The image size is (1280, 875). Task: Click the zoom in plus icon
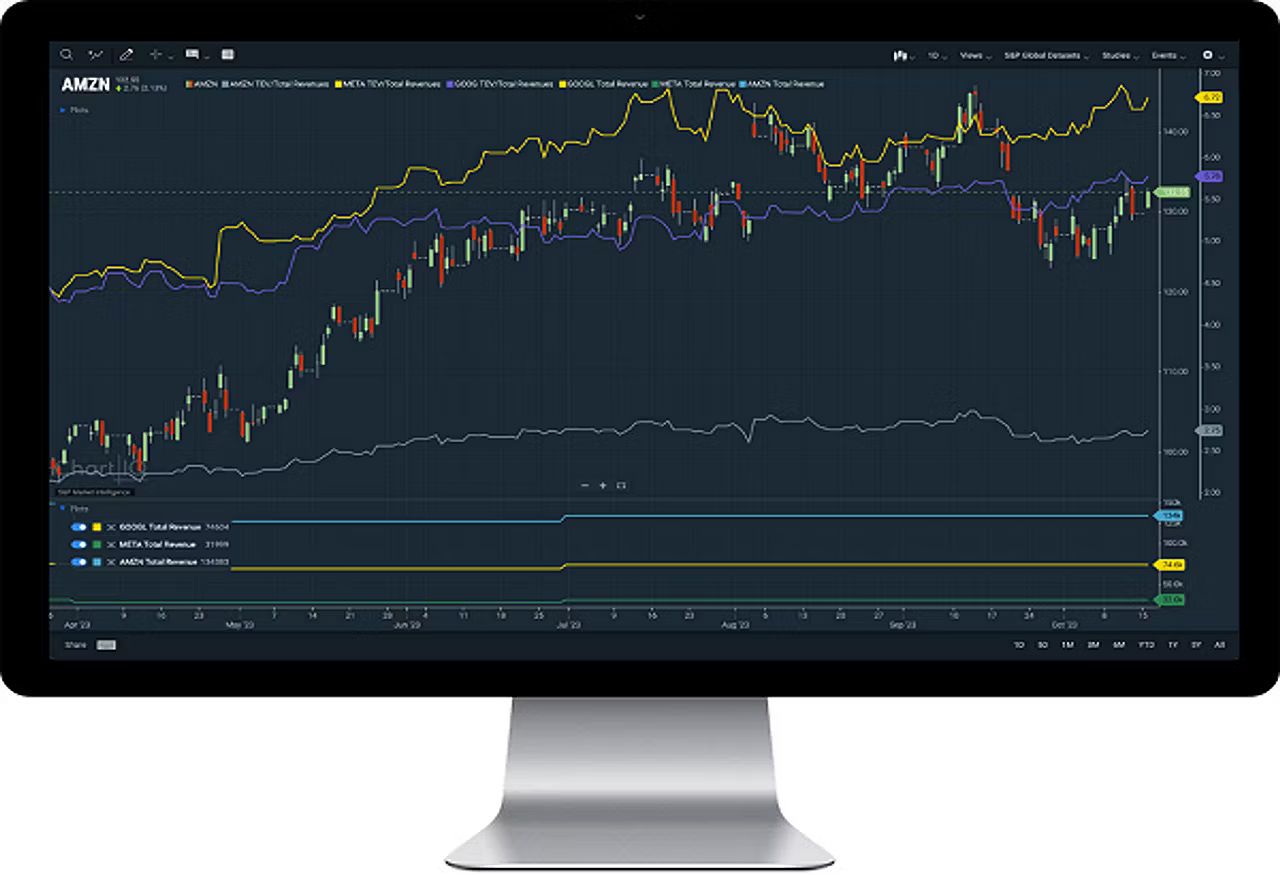tap(603, 485)
